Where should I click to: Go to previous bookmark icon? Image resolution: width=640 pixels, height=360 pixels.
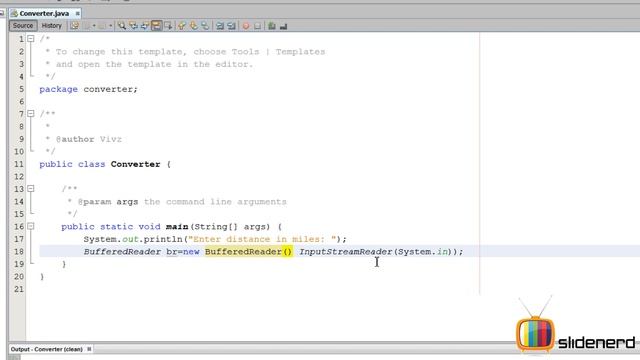(182, 26)
